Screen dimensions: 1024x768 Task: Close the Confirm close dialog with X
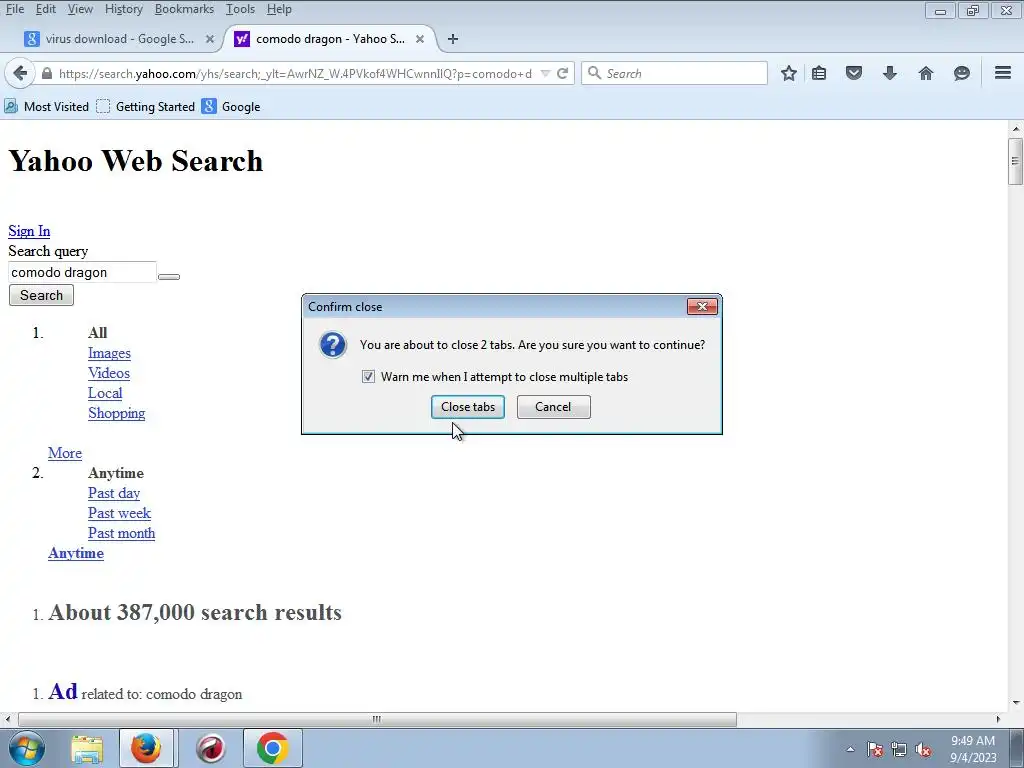point(702,306)
